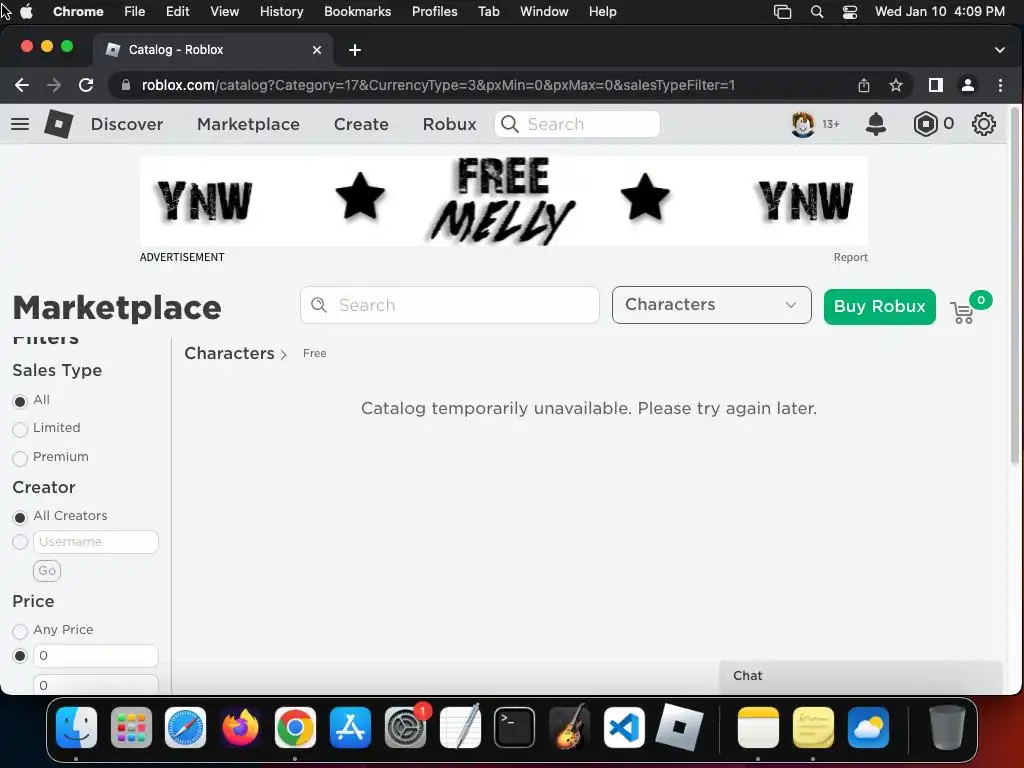
Task: Toggle Chrome side panel icon
Action: (936, 85)
